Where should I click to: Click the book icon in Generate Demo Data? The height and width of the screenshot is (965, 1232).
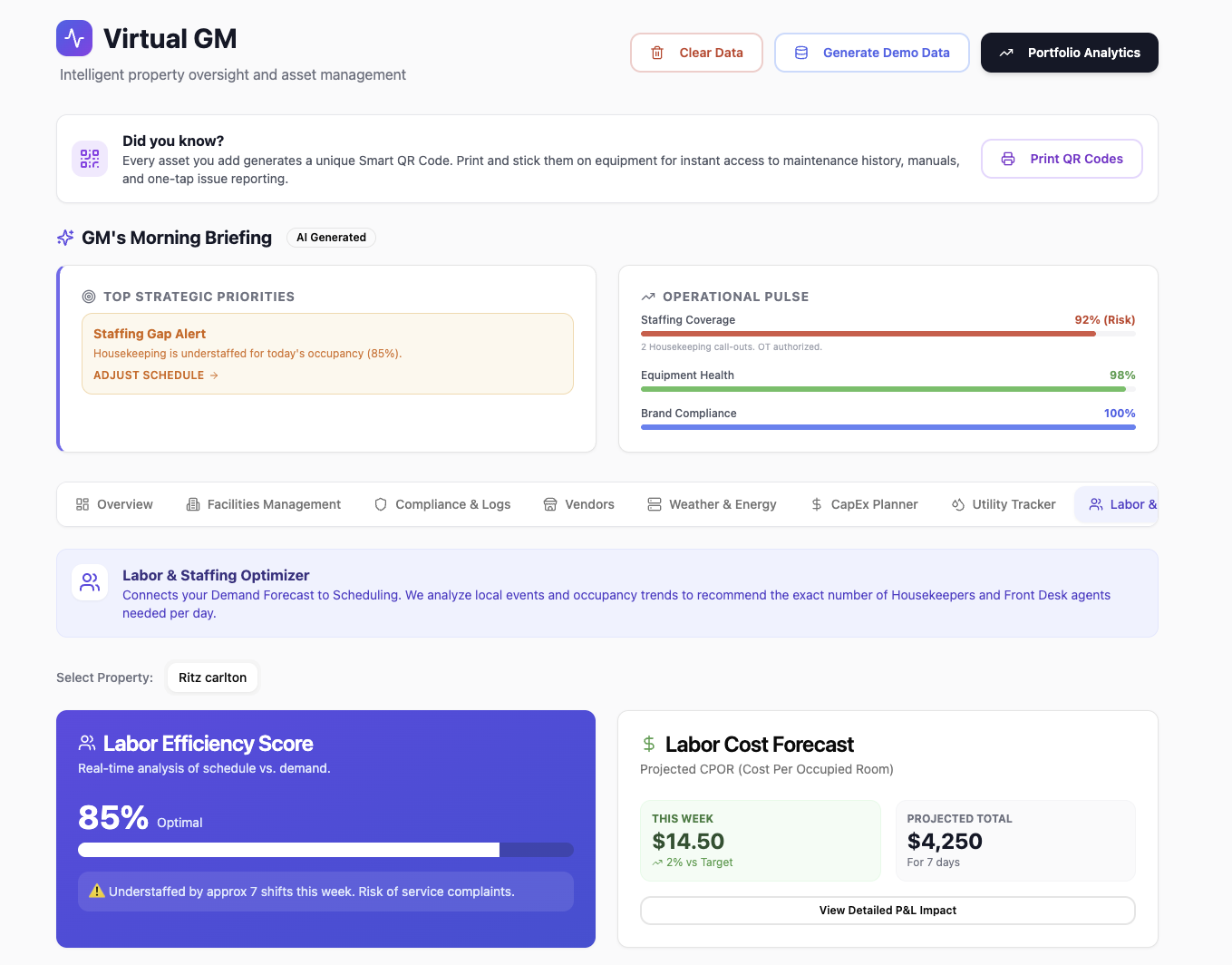[800, 53]
